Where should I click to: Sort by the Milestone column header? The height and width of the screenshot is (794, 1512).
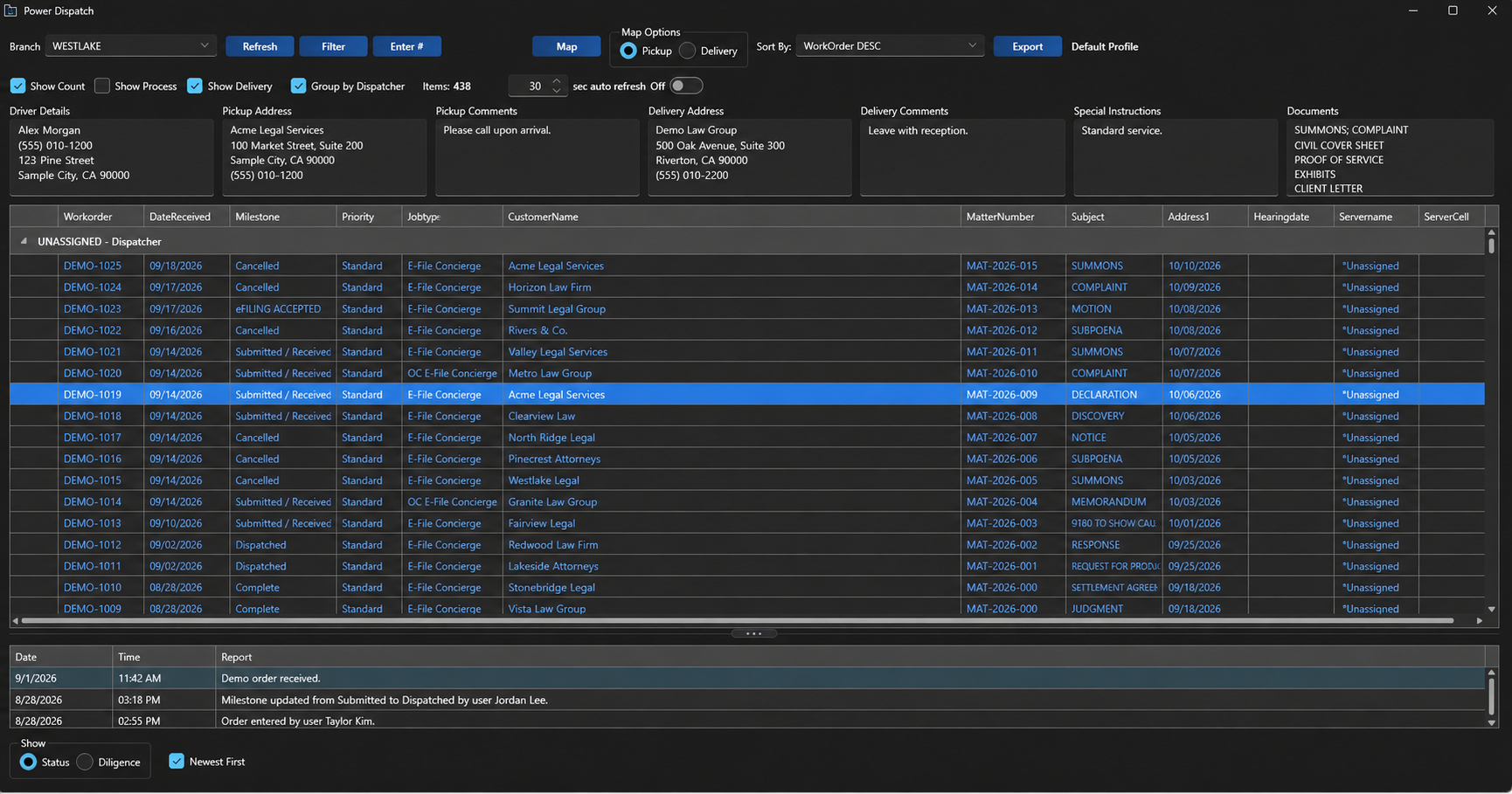[x=282, y=217]
